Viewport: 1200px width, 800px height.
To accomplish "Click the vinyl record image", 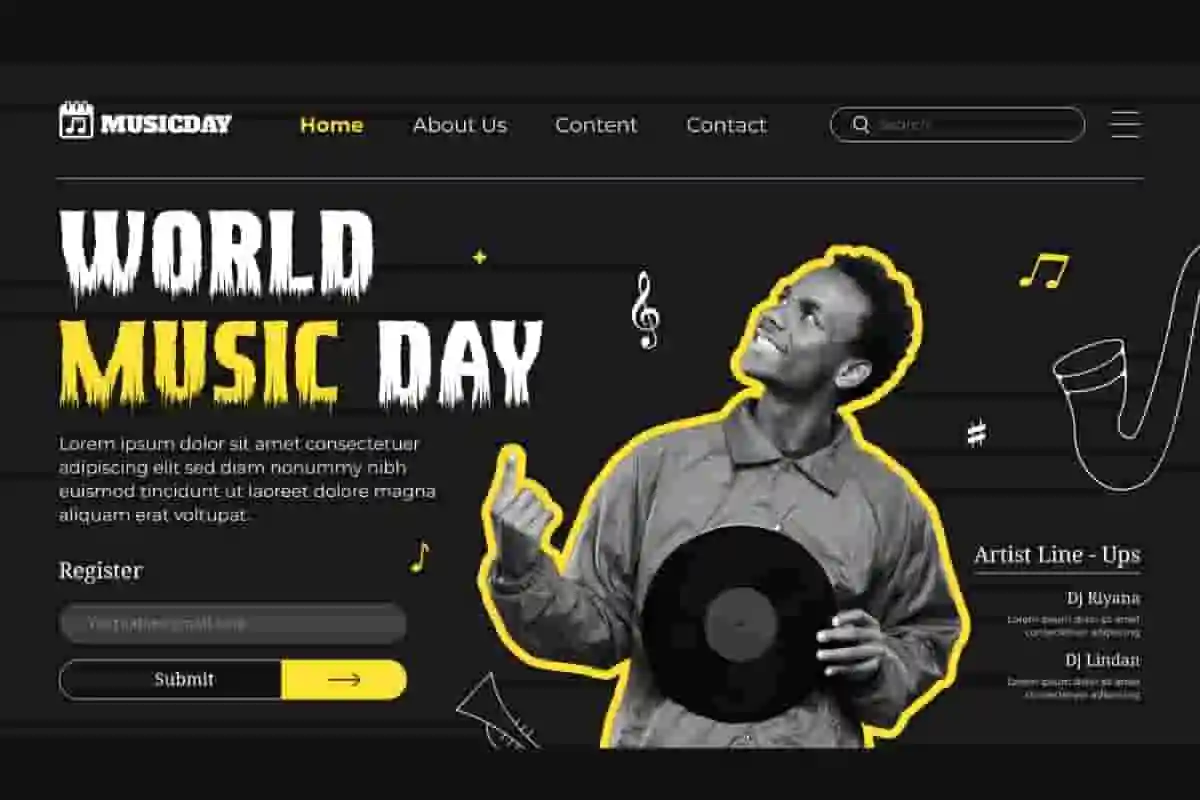I will point(739,623).
